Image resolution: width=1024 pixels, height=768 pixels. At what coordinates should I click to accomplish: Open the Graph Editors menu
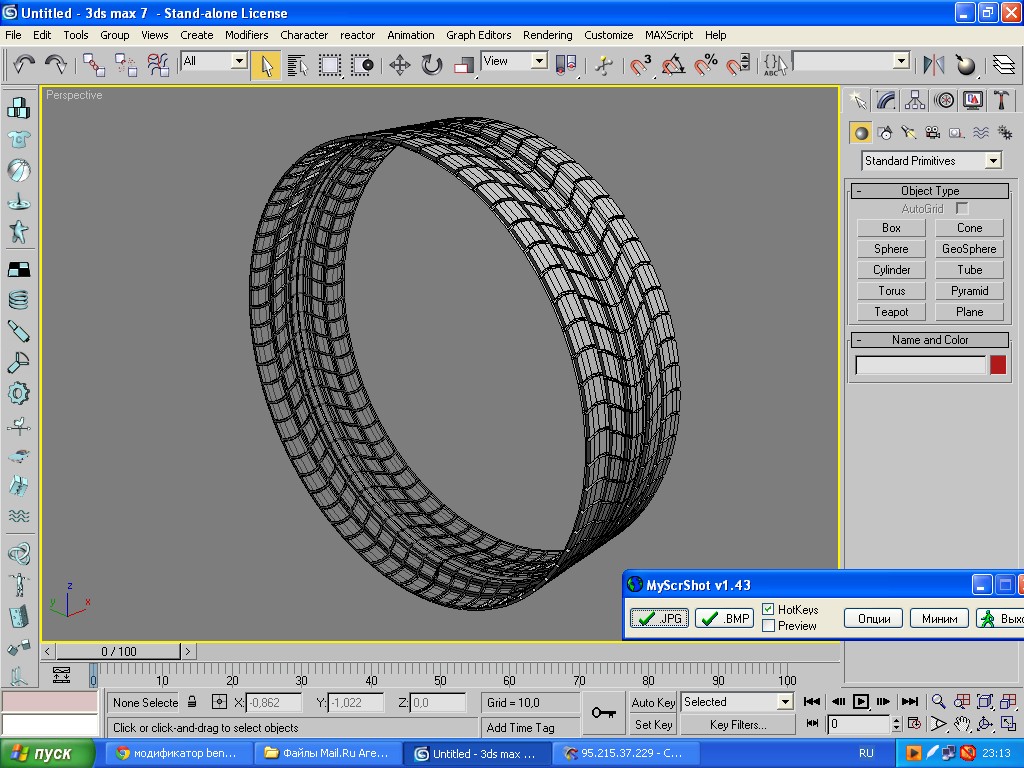(x=479, y=35)
